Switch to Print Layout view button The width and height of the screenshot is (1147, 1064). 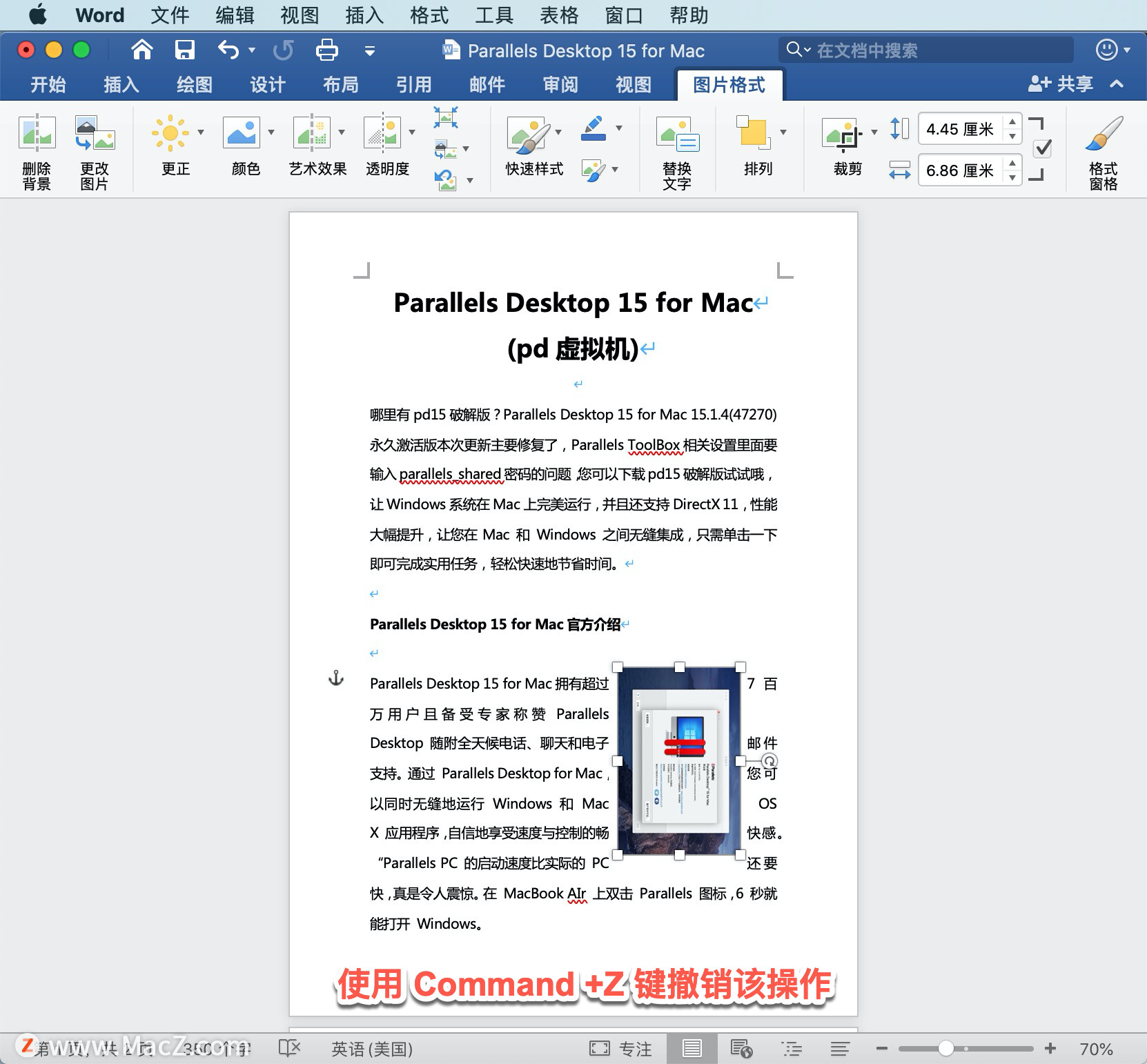[x=692, y=1049]
